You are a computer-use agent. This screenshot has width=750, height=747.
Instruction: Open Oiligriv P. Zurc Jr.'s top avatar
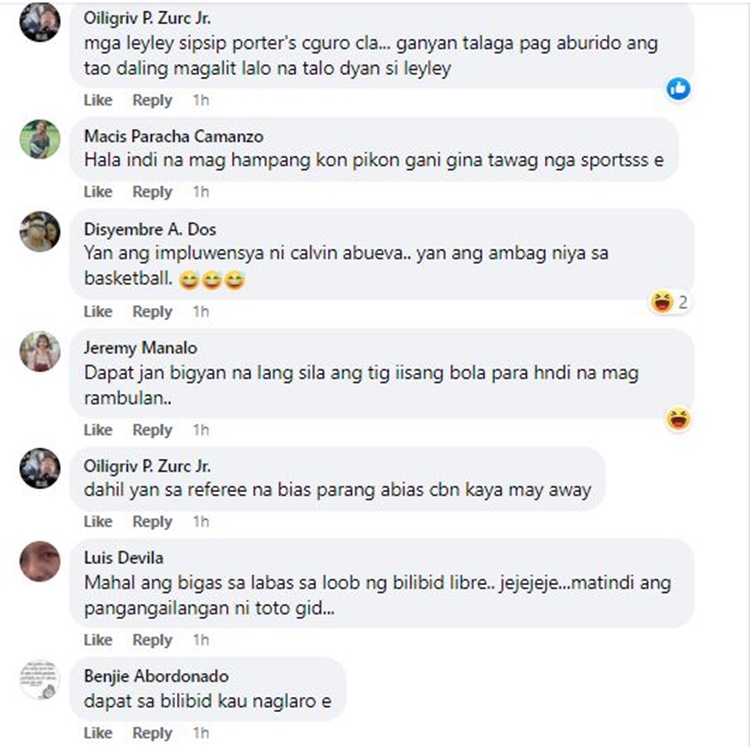40,21
